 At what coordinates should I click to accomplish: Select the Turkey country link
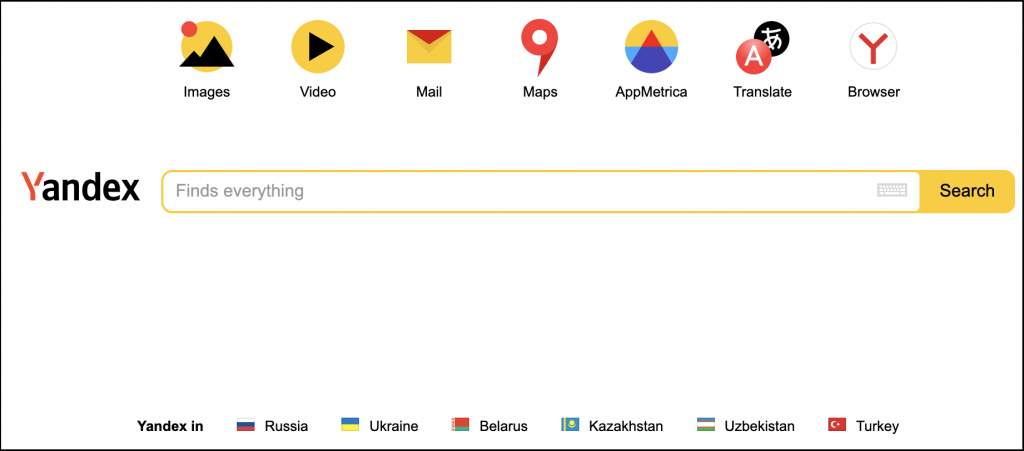[x=877, y=426]
